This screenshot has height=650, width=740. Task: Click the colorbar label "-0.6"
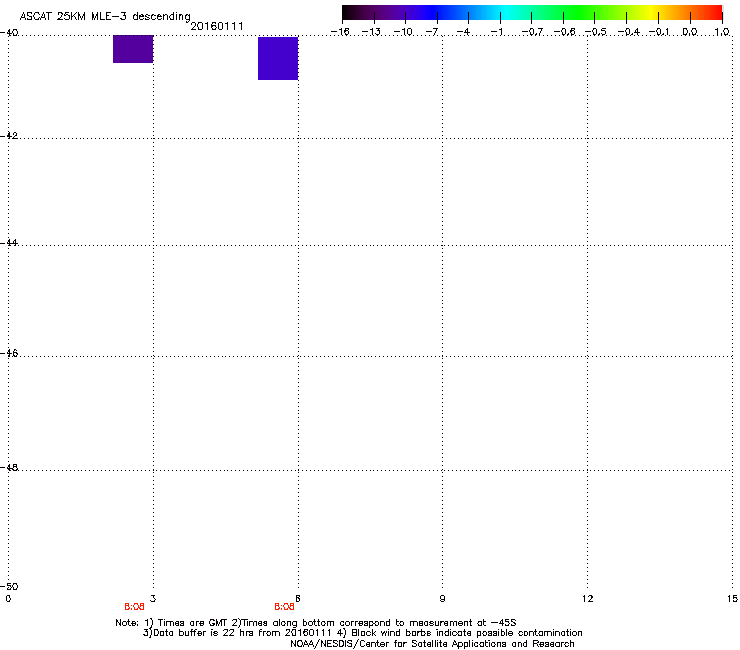tap(564, 32)
